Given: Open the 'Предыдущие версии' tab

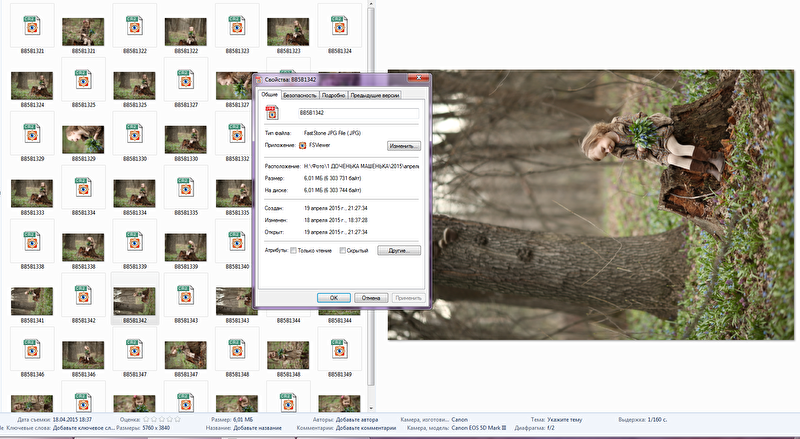Looking at the screenshot, I should tap(375, 95).
